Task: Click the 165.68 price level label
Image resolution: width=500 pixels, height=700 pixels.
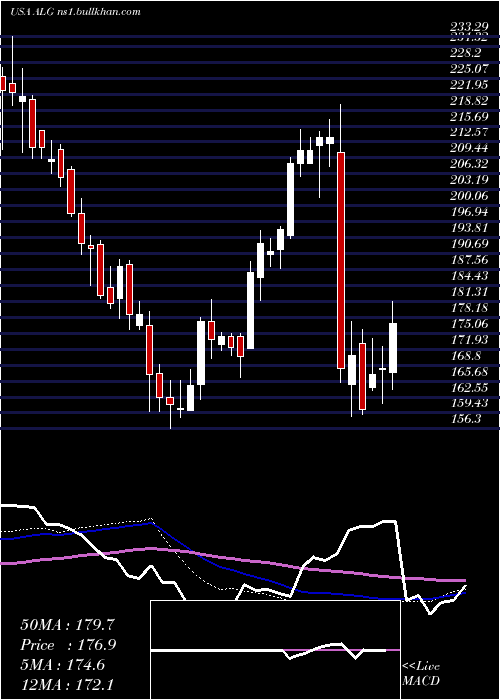Action: (469, 371)
